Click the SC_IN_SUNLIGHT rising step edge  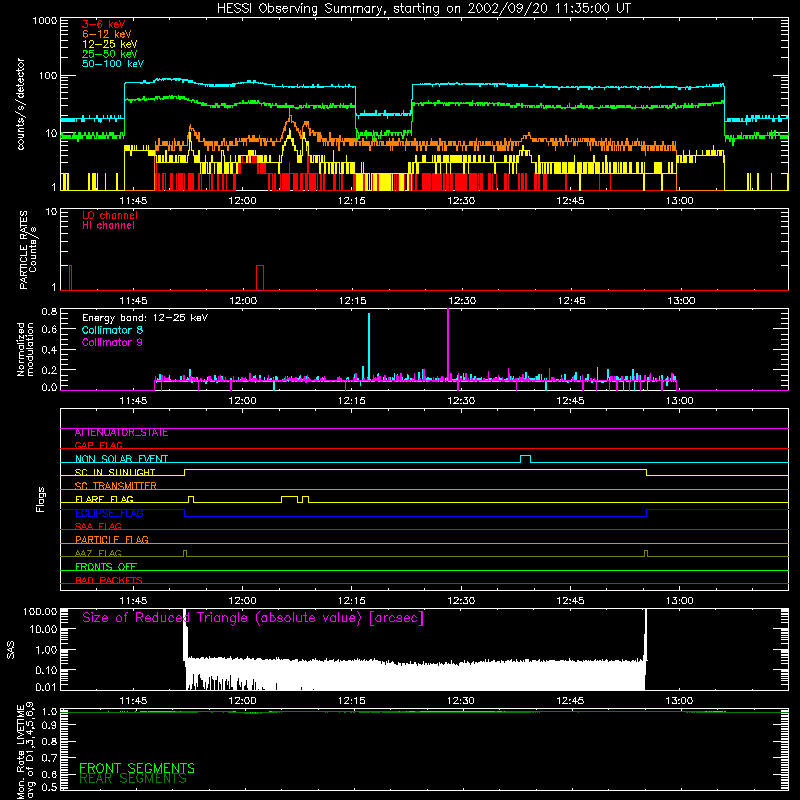pos(184,472)
